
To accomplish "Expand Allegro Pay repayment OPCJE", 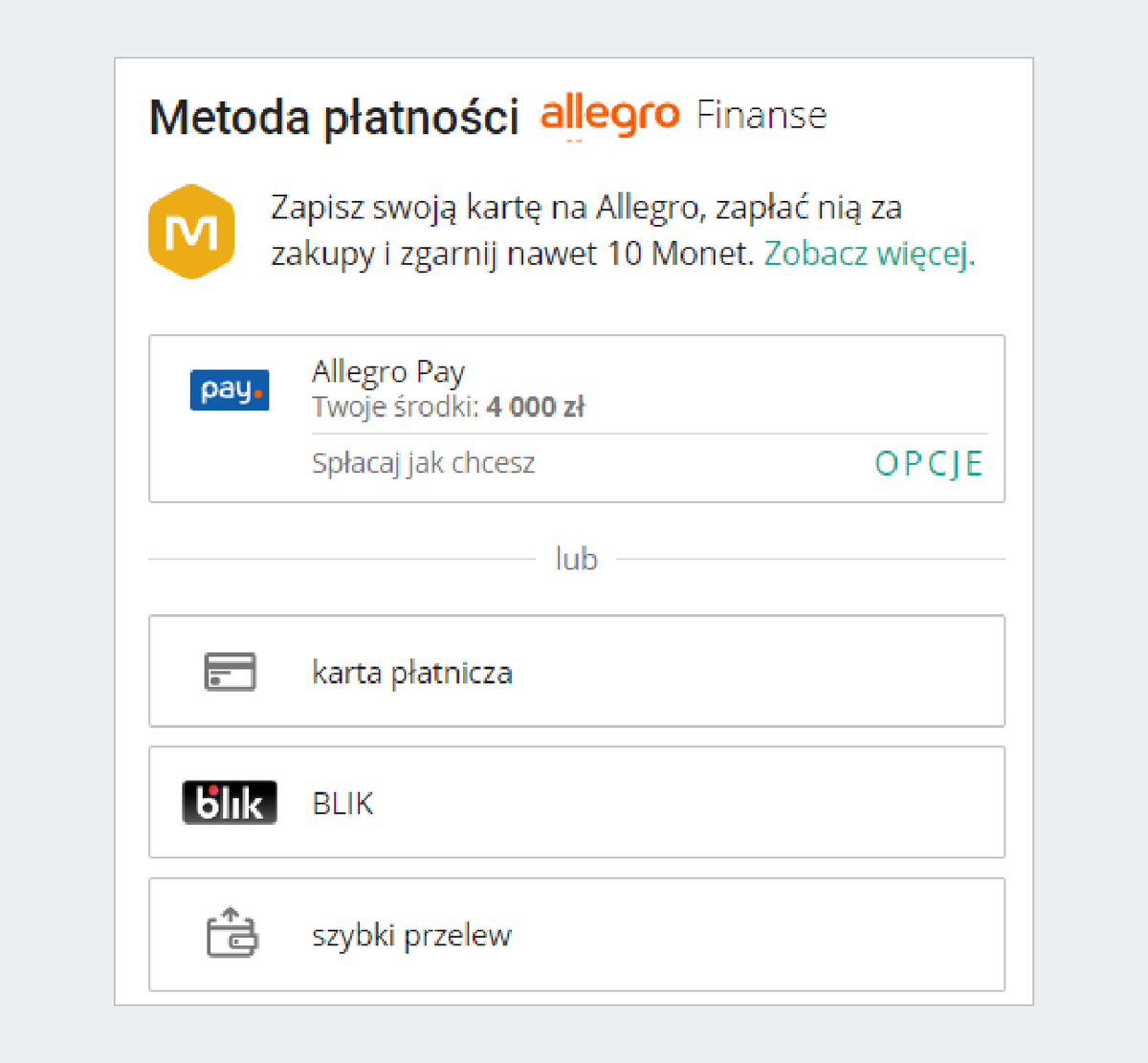I will tap(928, 463).
